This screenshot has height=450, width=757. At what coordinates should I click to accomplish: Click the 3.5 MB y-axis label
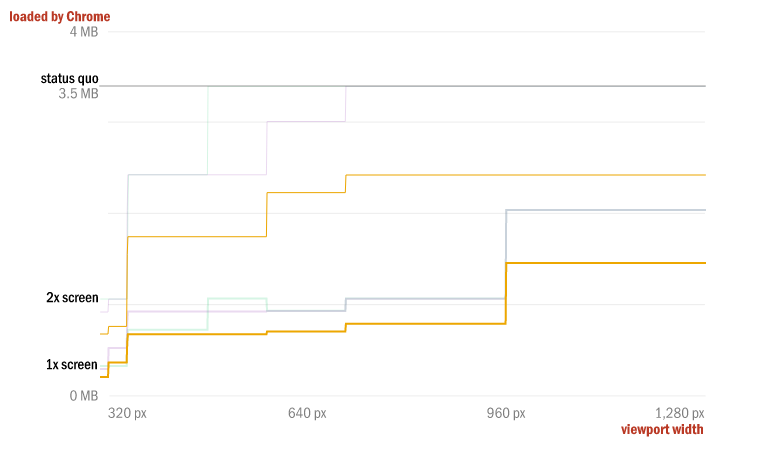(78, 94)
